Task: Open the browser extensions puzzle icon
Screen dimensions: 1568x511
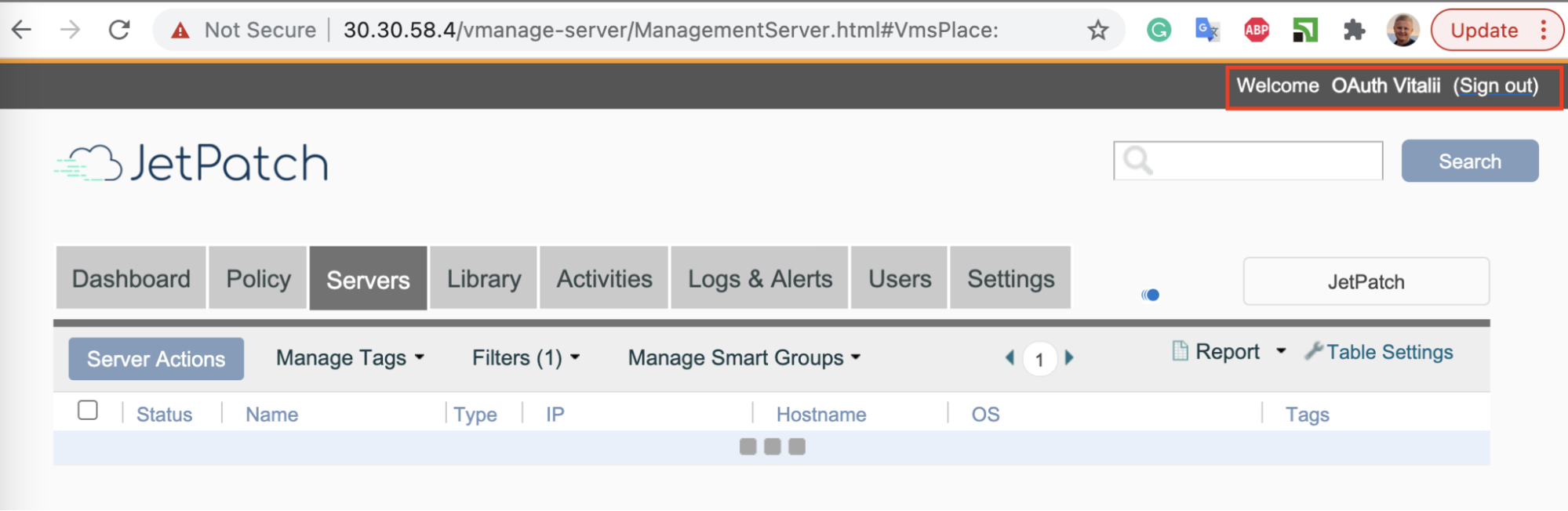Action: point(1354,31)
